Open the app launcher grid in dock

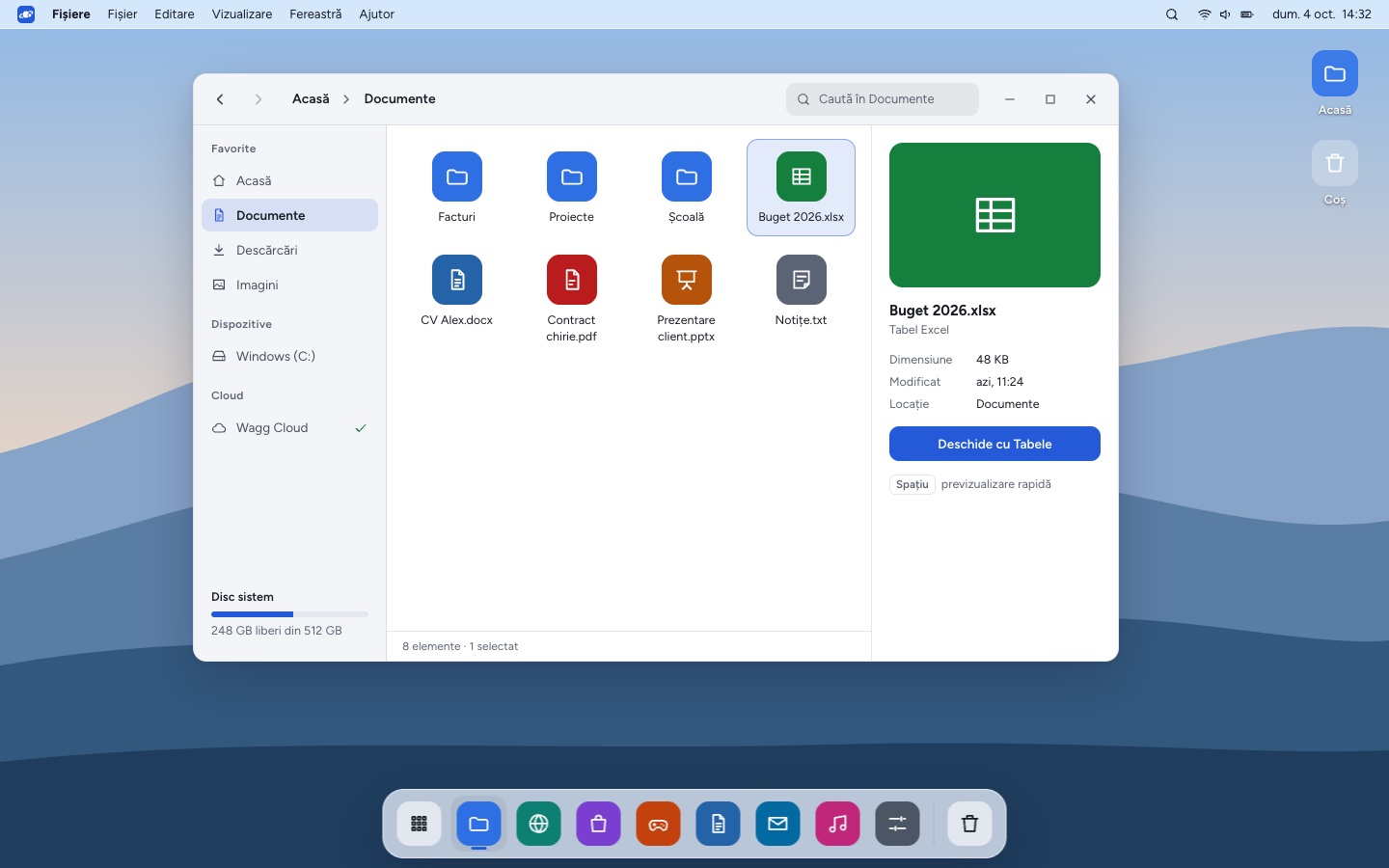pos(419,824)
